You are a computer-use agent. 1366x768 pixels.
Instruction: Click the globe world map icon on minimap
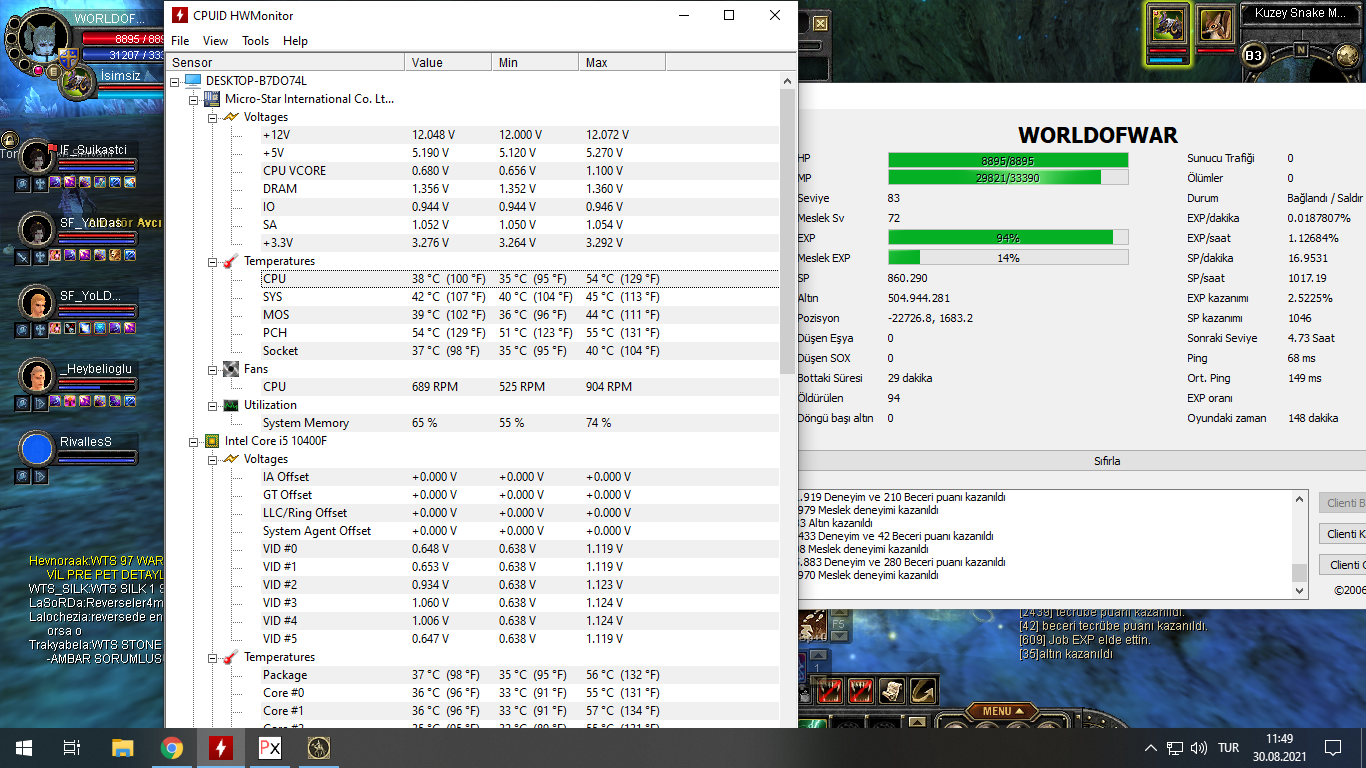pyautogui.click(x=1349, y=55)
